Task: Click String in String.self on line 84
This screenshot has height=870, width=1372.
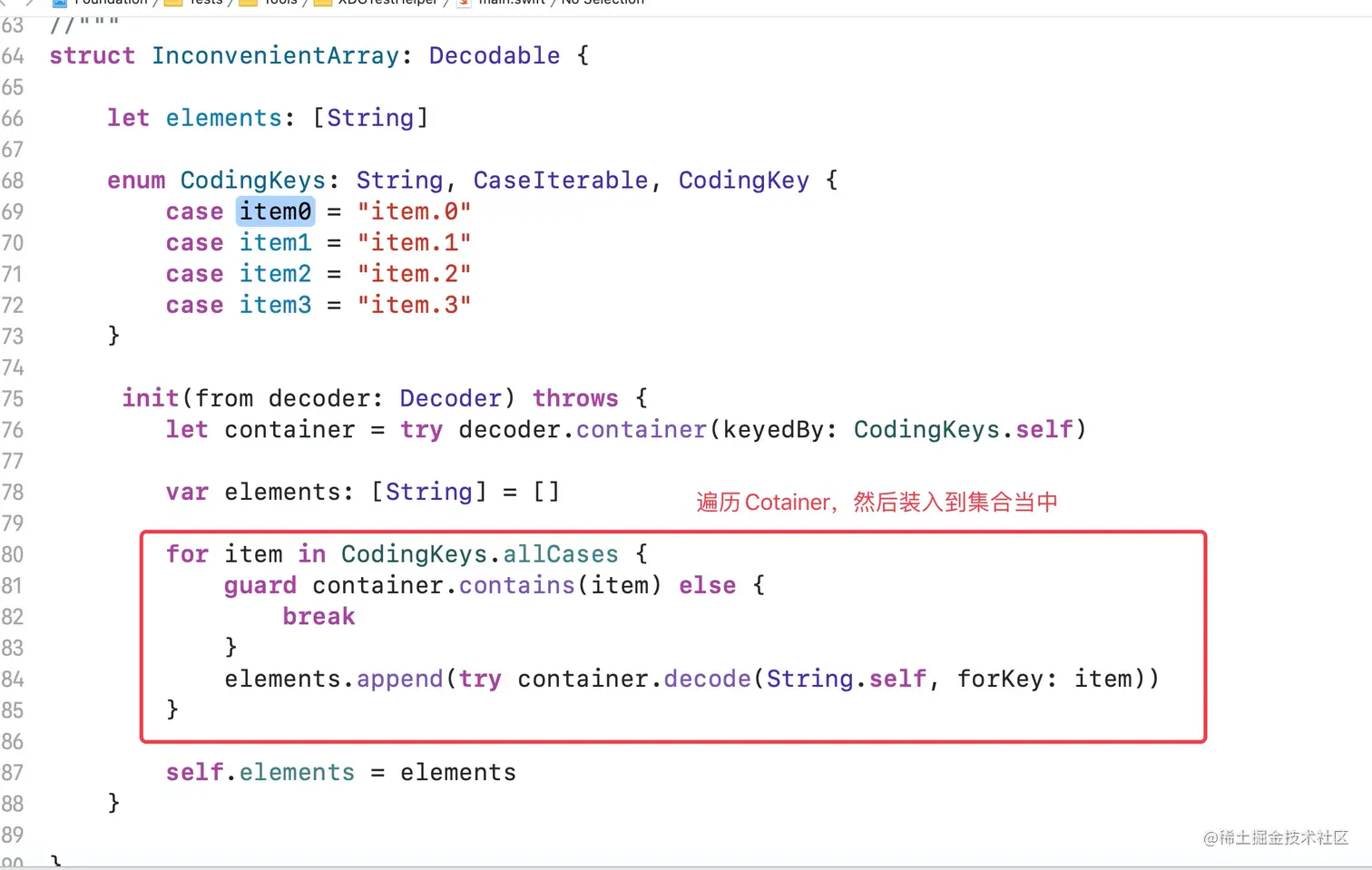Action: click(x=810, y=679)
